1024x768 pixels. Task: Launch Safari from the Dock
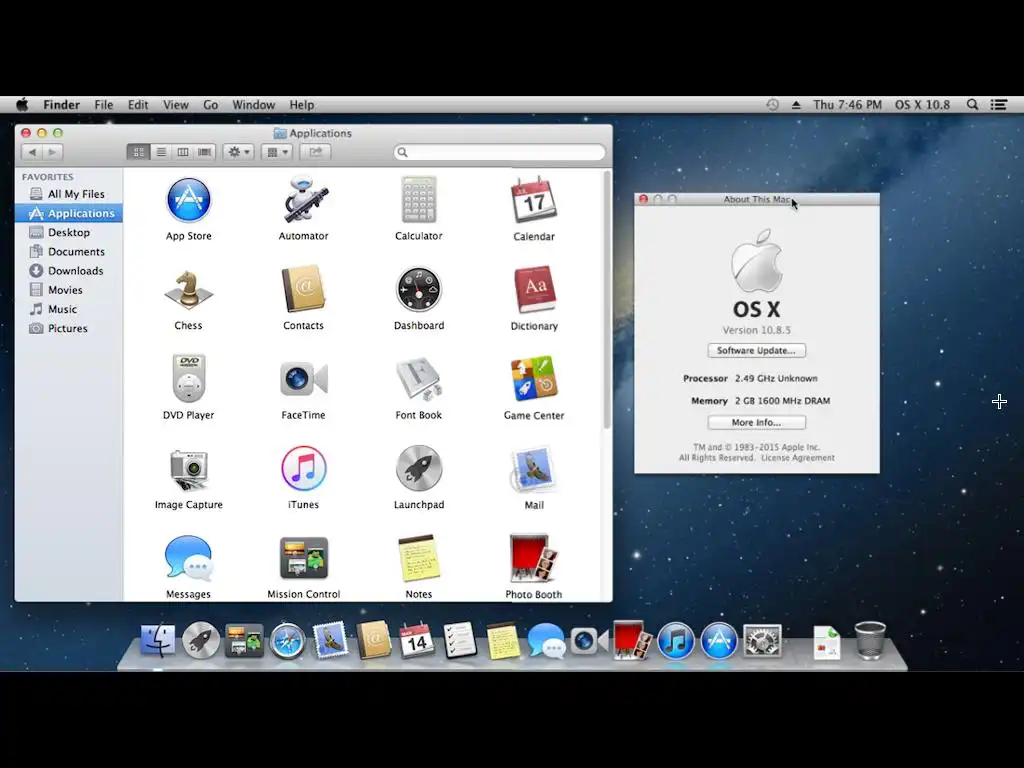pos(287,641)
